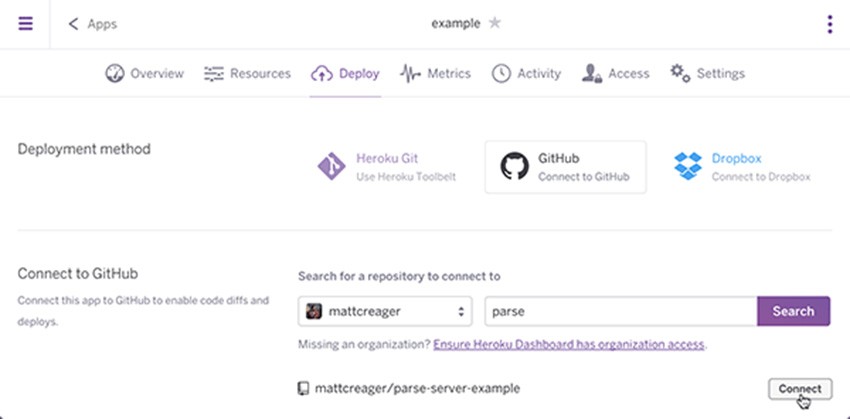Image resolution: width=850 pixels, height=419 pixels.
Task: Click the example app name title
Action: click(x=456, y=24)
